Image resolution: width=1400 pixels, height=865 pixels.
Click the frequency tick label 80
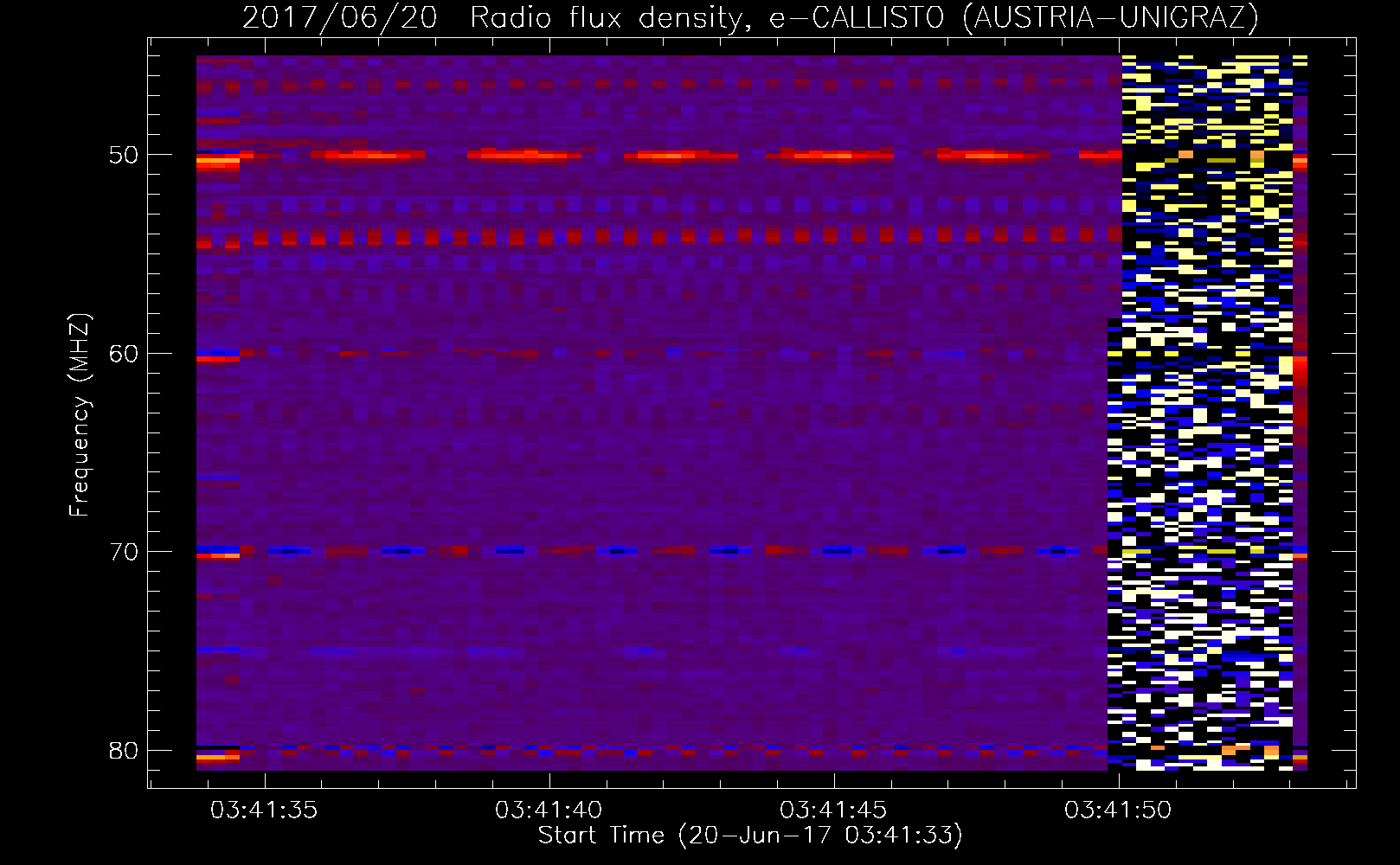(124, 750)
